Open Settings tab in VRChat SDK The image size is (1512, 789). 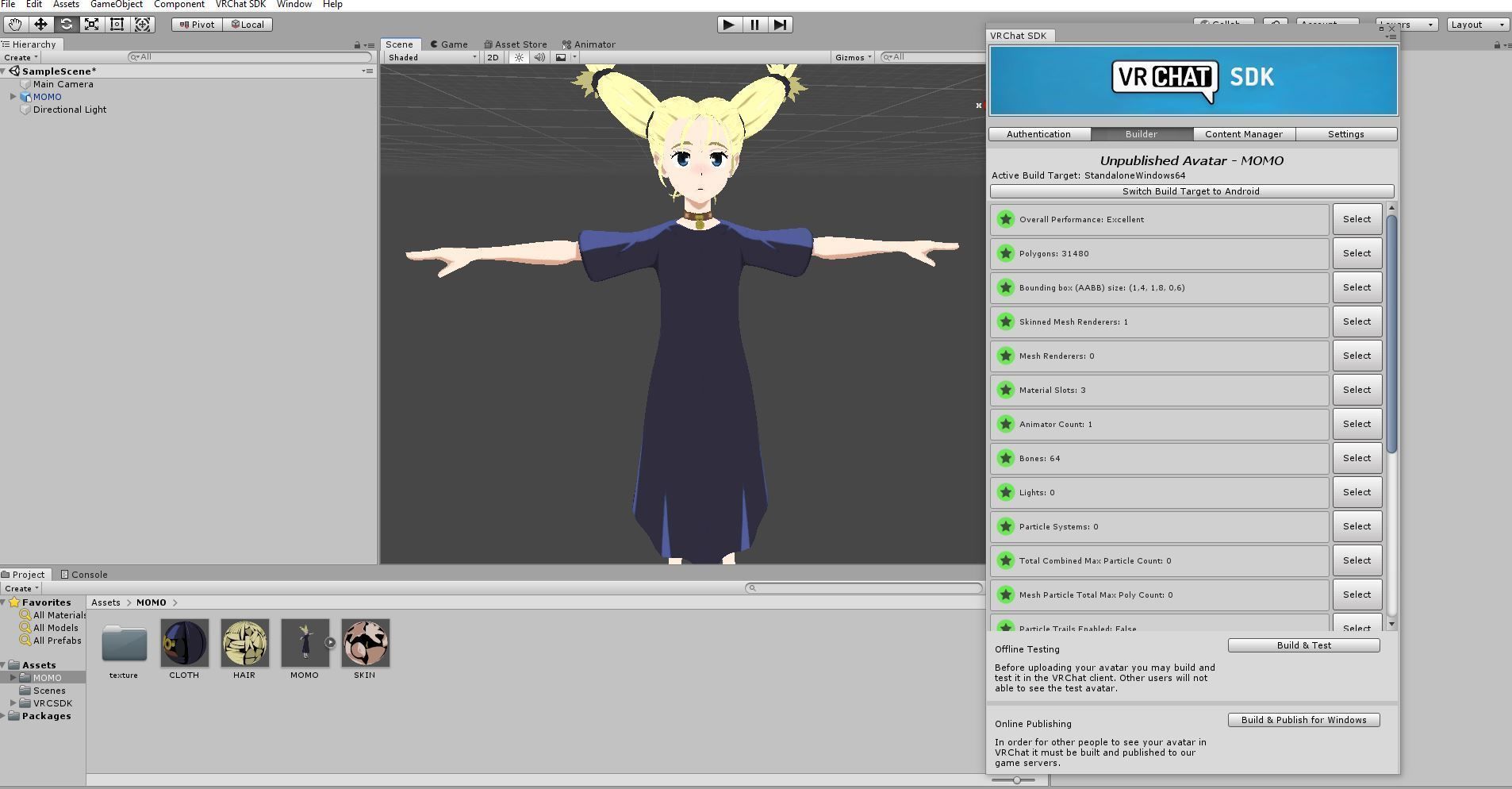[1346, 134]
